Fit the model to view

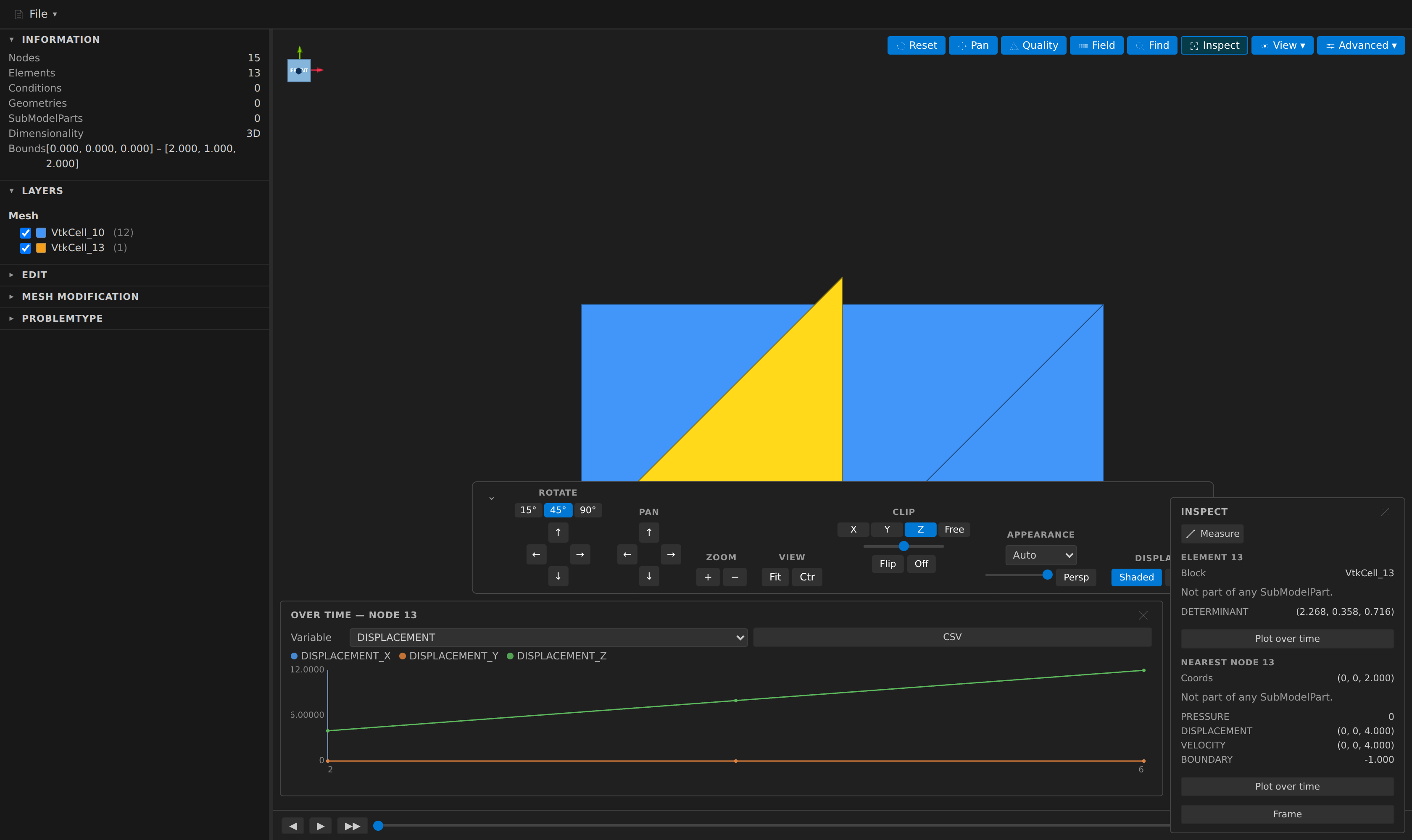775,577
